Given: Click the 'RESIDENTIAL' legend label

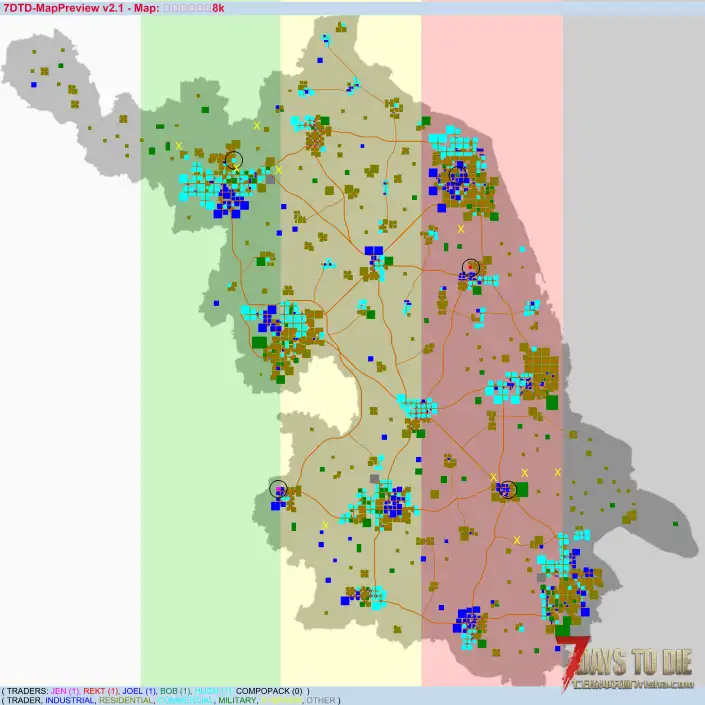Looking at the screenshot, I should click(x=126, y=700).
